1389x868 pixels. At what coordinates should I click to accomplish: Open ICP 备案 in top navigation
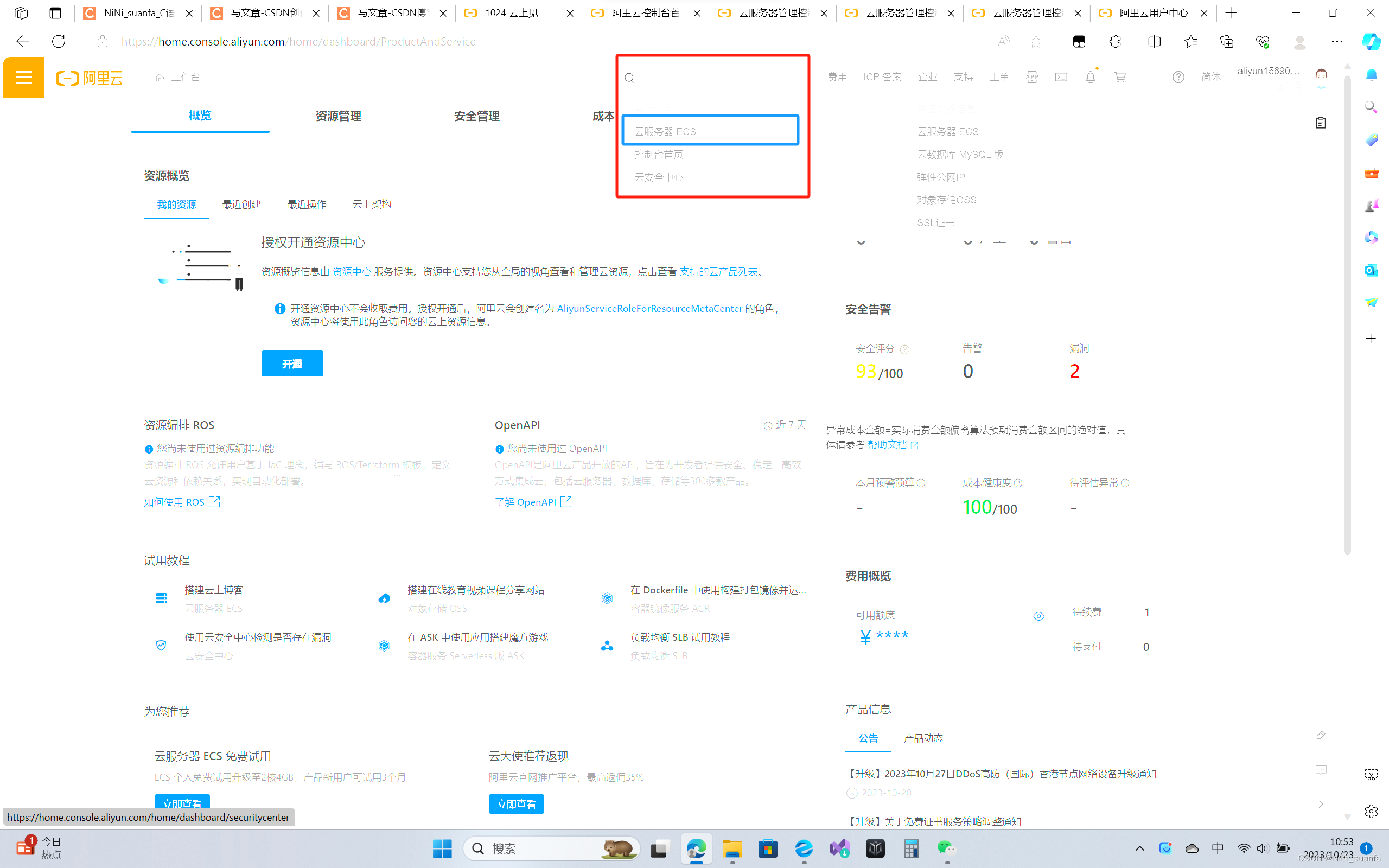[882, 77]
